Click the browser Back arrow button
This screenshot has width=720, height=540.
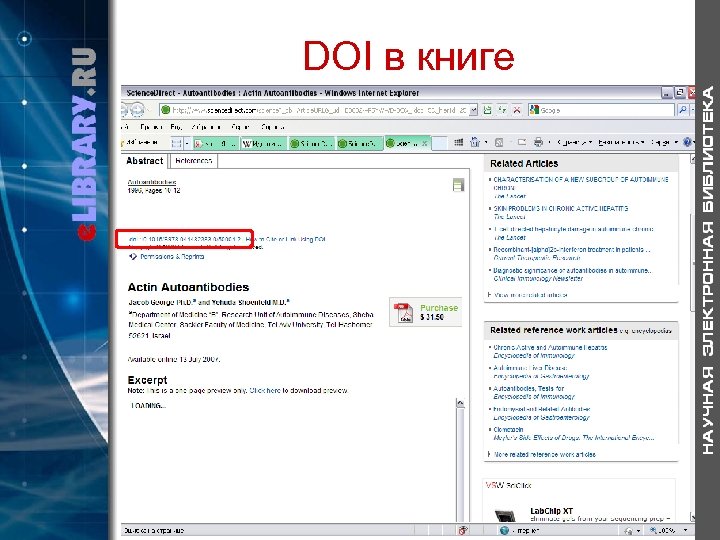tap(123, 110)
